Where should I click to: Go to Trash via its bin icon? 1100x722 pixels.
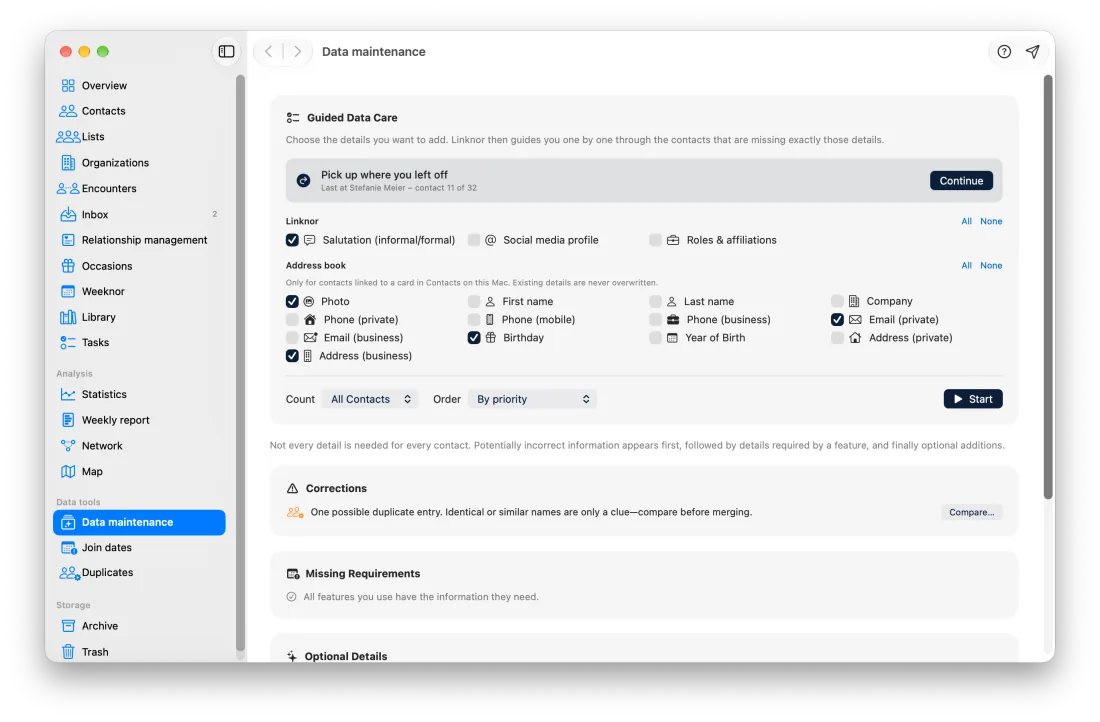(x=68, y=652)
